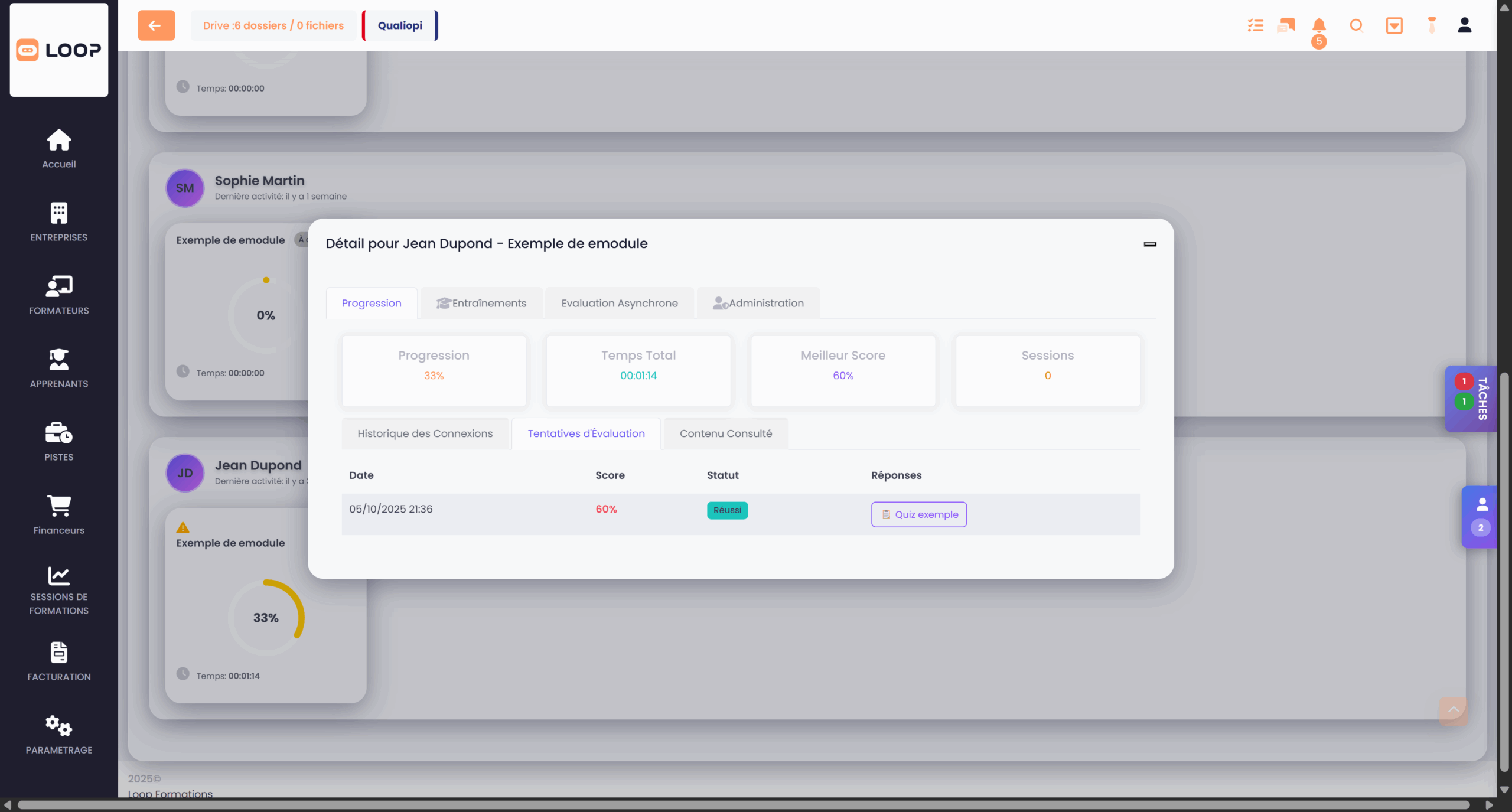Open the PARAMETRAGE gears icon
Viewport: 1512px width, 812px height.
58,734
